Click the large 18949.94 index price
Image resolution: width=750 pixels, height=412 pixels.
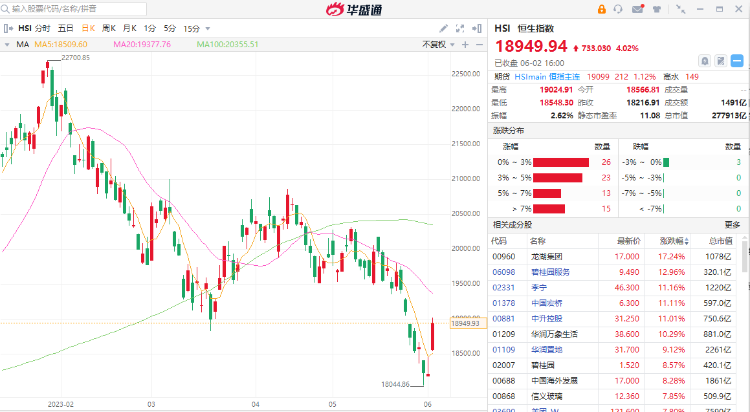[531, 46]
